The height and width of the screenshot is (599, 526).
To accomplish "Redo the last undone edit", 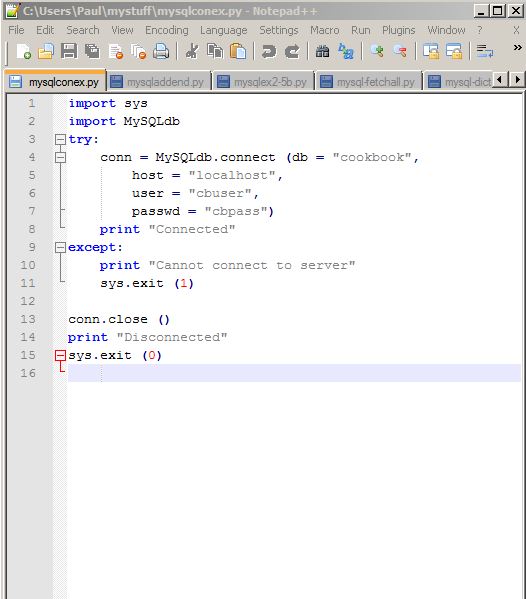I will pos(292,51).
